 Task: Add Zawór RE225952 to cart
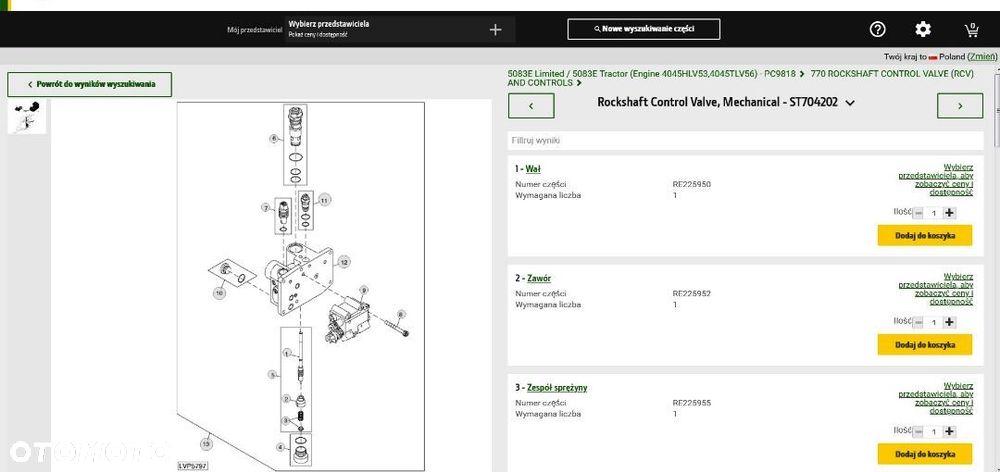925,344
